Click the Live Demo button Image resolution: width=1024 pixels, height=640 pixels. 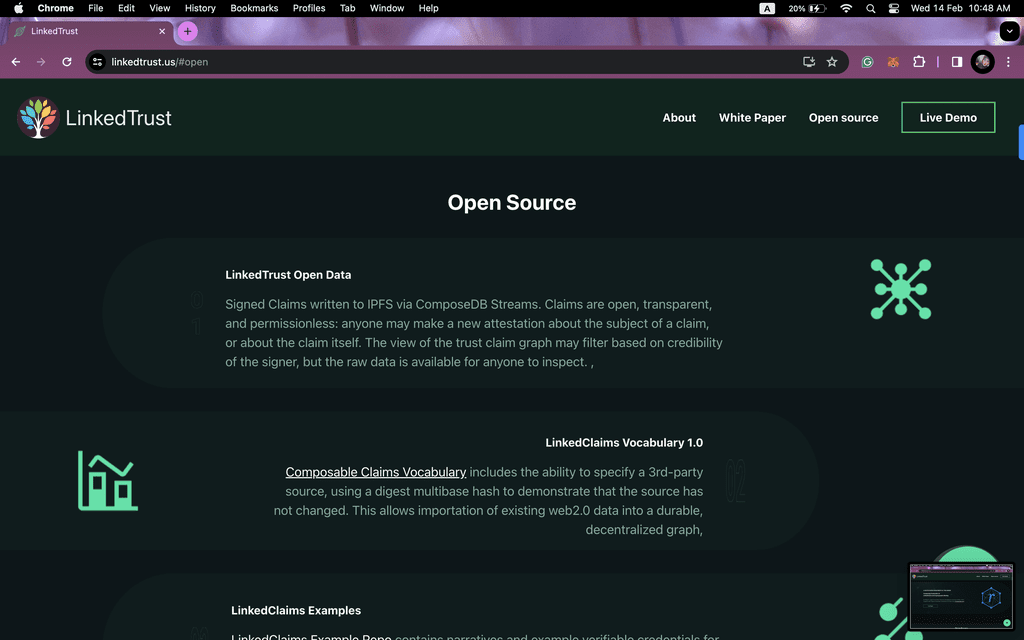coord(948,118)
